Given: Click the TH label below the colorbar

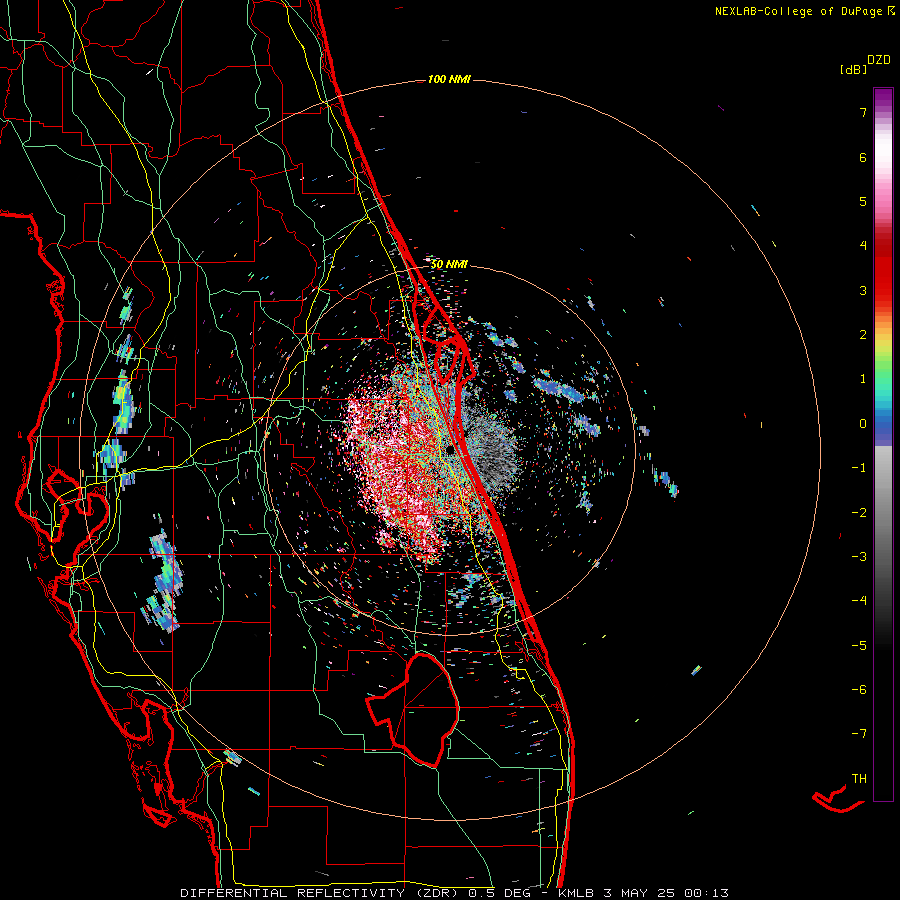Looking at the screenshot, I should pyautogui.click(x=859, y=778).
